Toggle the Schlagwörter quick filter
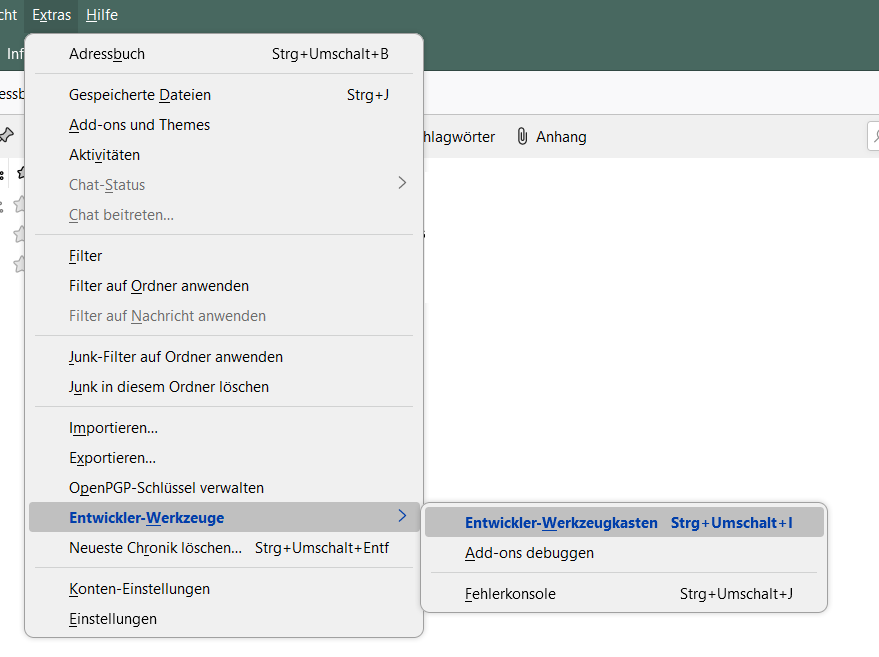Image resolution: width=879 pixels, height=657 pixels. (458, 136)
